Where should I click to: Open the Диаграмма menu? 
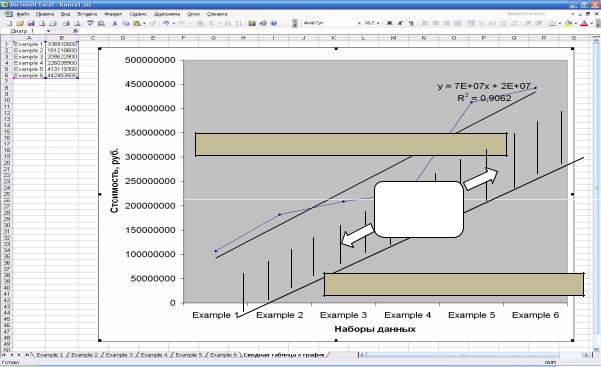point(167,14)
